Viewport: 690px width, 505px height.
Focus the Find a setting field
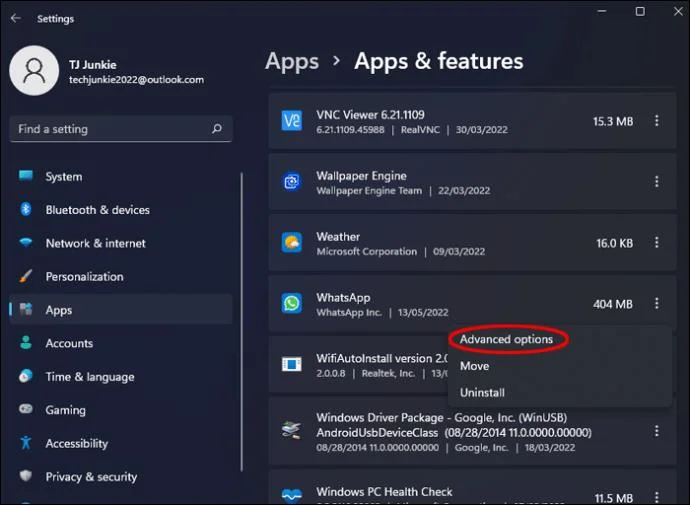(x=121, y=129)
